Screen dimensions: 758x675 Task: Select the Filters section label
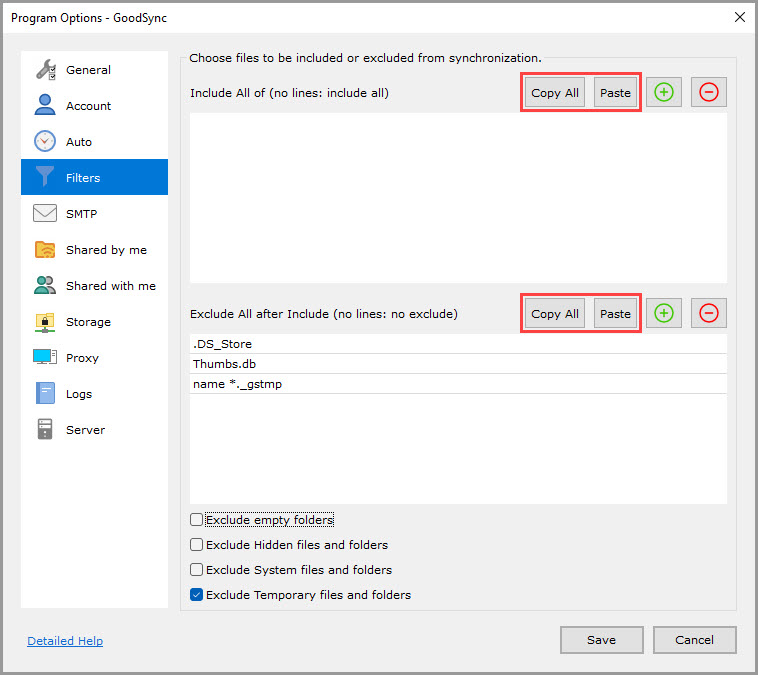83,177
